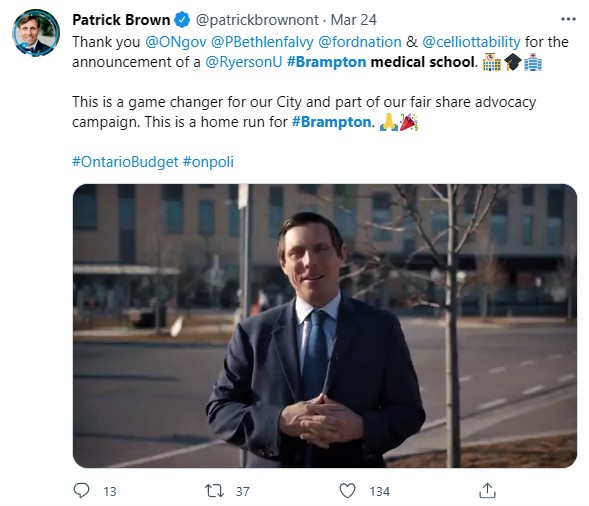View the 37 retweets count
The width and height of the screenshot is (589, 506).
tap(243, 491)
